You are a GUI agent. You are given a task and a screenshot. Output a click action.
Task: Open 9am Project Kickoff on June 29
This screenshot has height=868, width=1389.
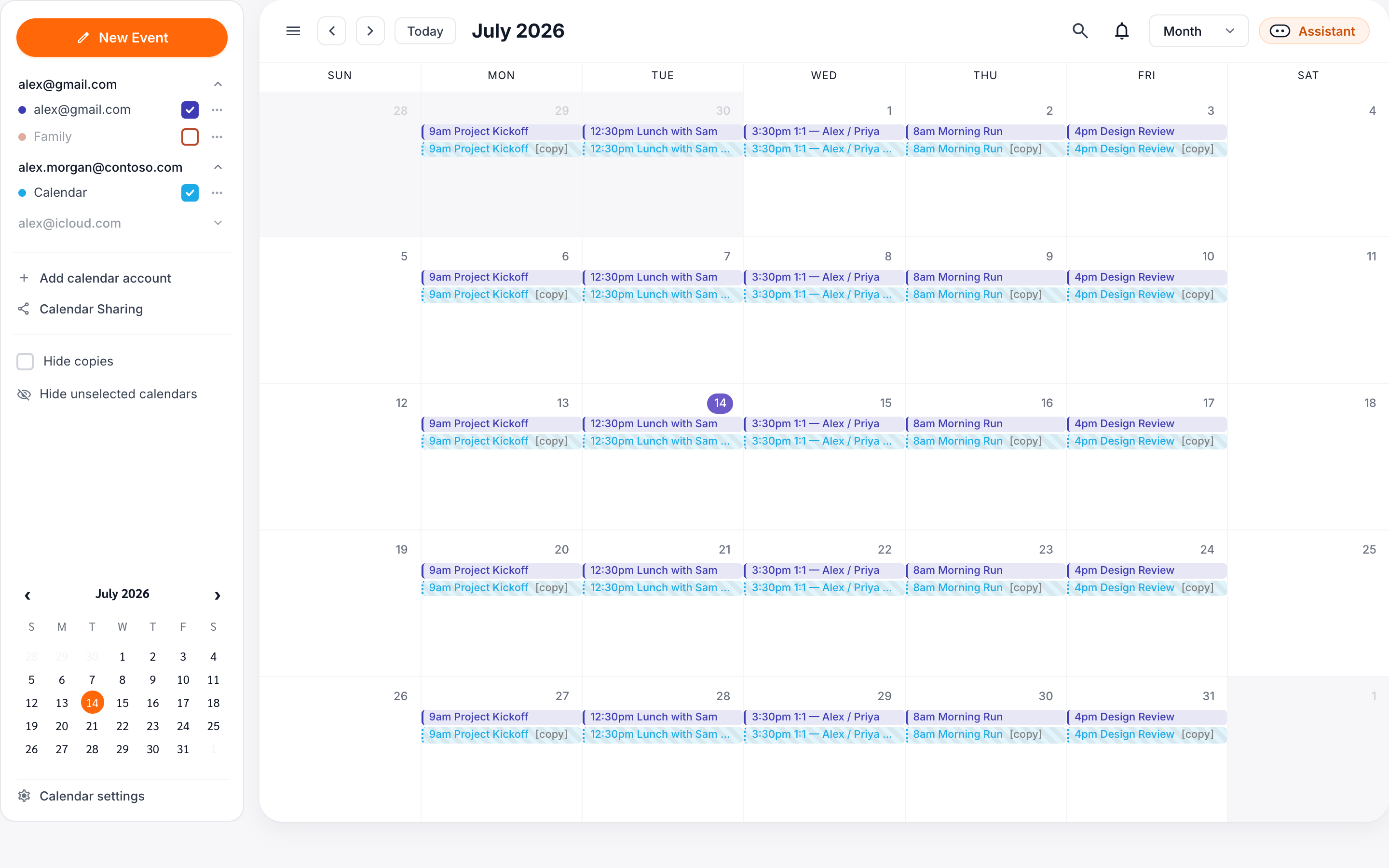click(x=501, y=132)
